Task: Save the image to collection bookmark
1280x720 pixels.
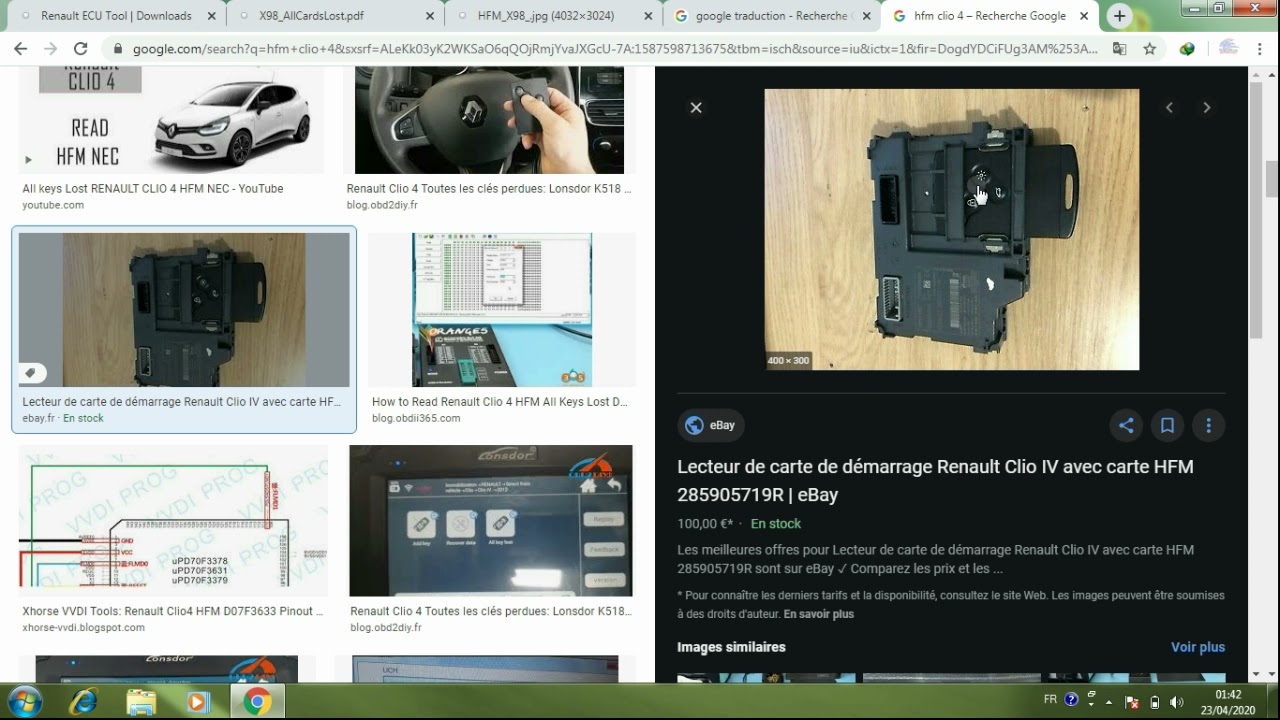Action: pos(1167,426)
